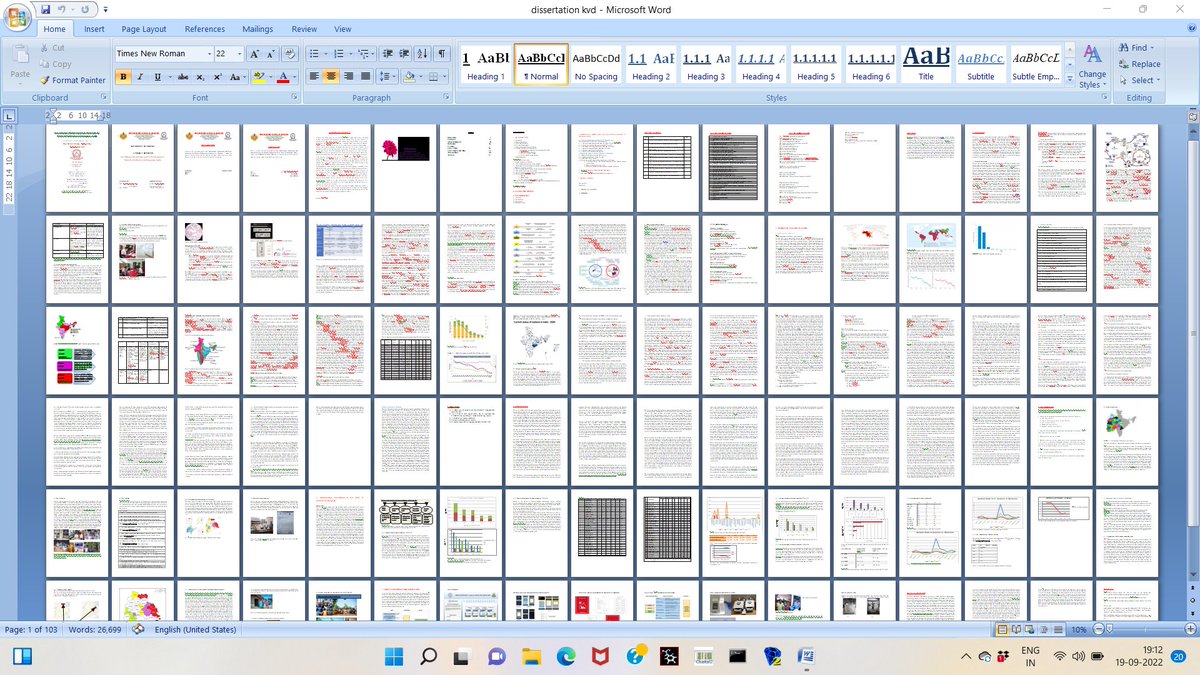Apply the Heading 1 style

[x=486, y=65]
